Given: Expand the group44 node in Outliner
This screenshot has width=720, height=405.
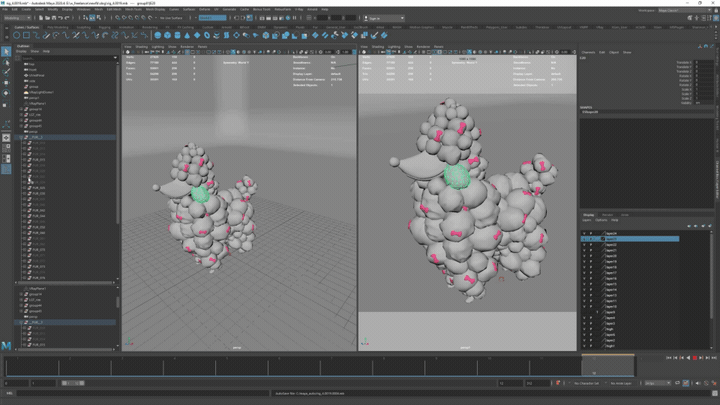Looking at the screenshot, I should point(21,120).
